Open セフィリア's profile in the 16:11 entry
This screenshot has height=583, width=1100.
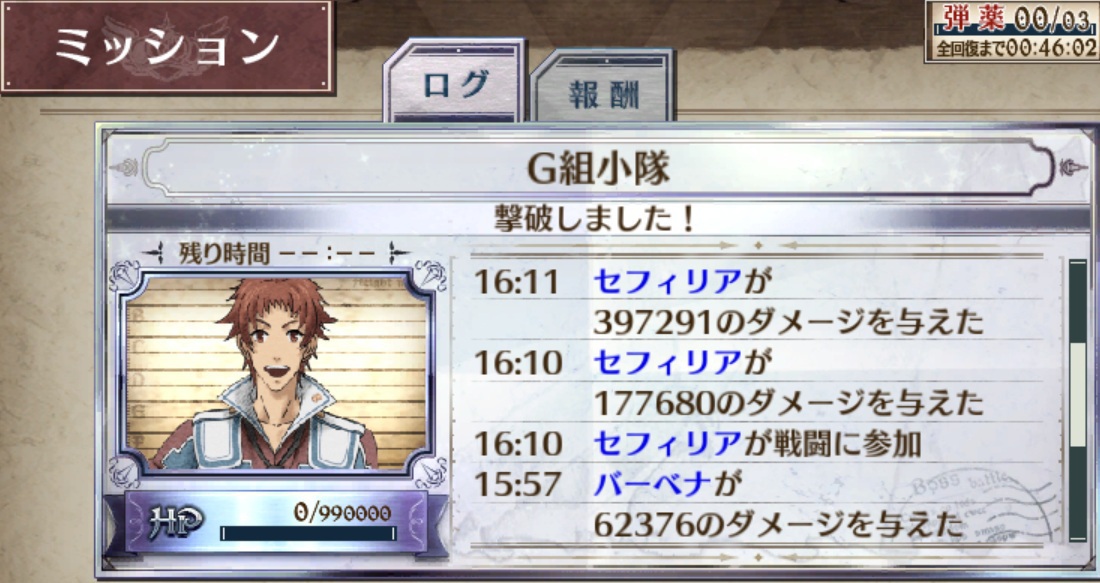click(x=667, y=283)
